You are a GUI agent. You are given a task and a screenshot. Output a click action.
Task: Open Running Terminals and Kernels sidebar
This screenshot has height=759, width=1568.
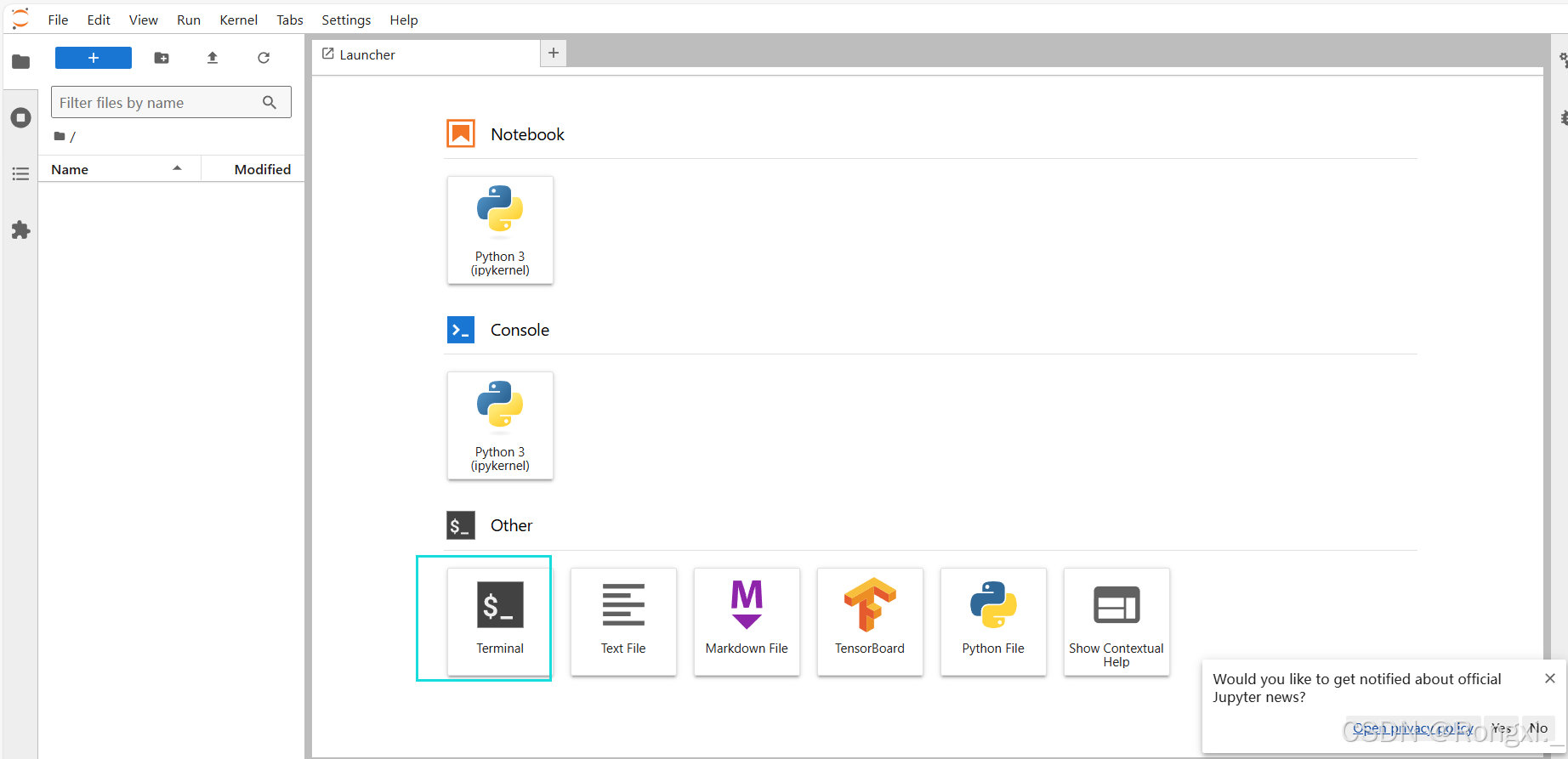click(20, 118)
